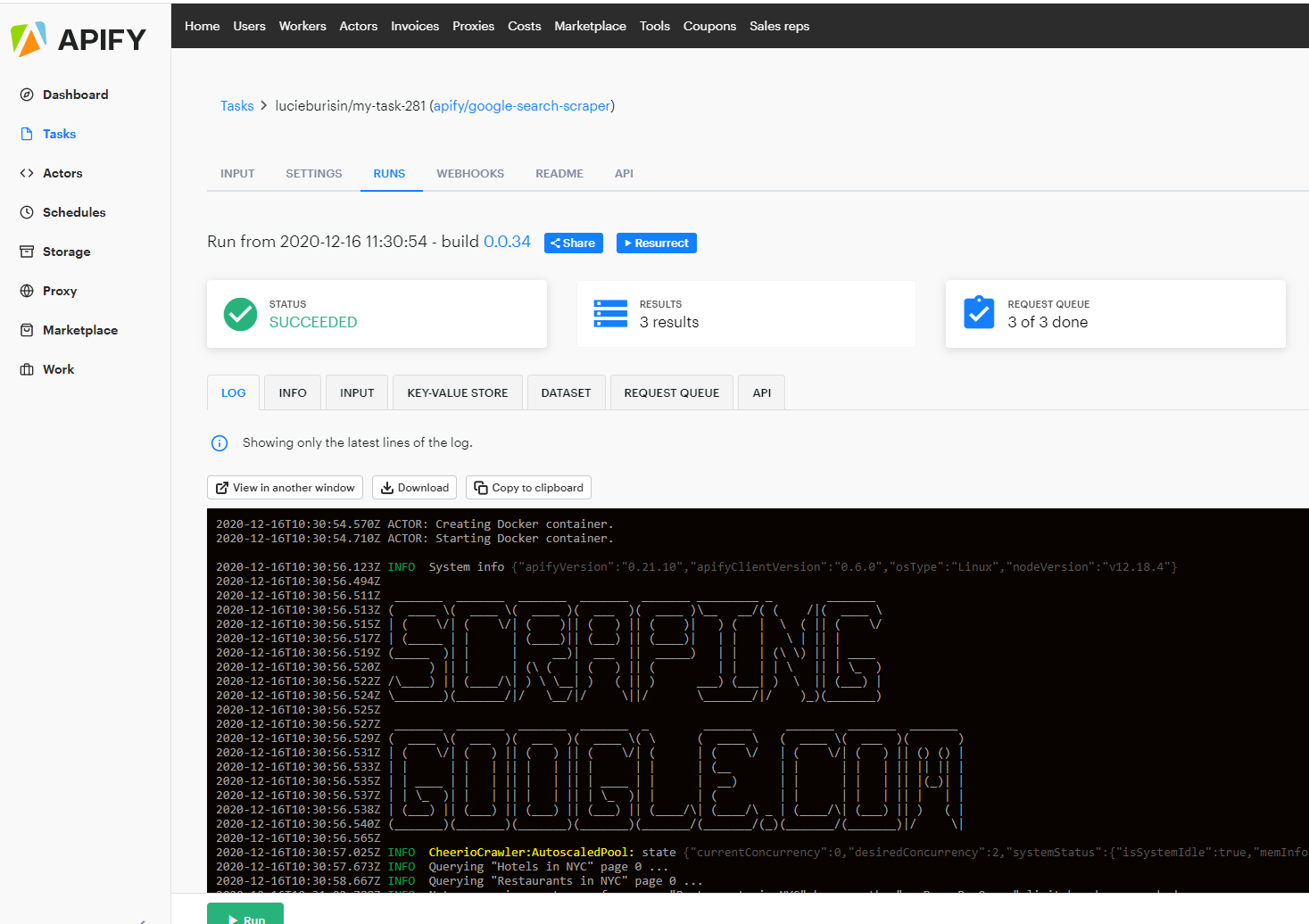Switch to the run INFO tab
Screen dimensions: 1309x924
[x=293, y=392]
